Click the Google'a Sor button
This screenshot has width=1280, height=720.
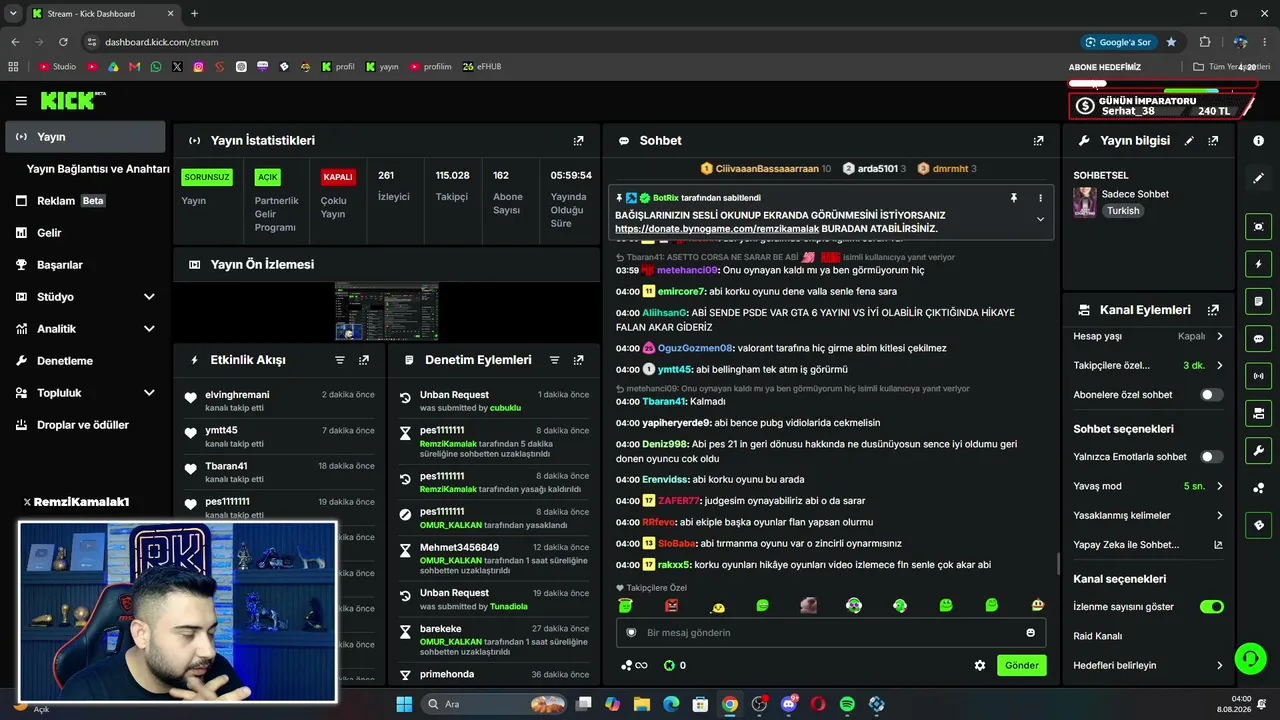click(1118, 42)
